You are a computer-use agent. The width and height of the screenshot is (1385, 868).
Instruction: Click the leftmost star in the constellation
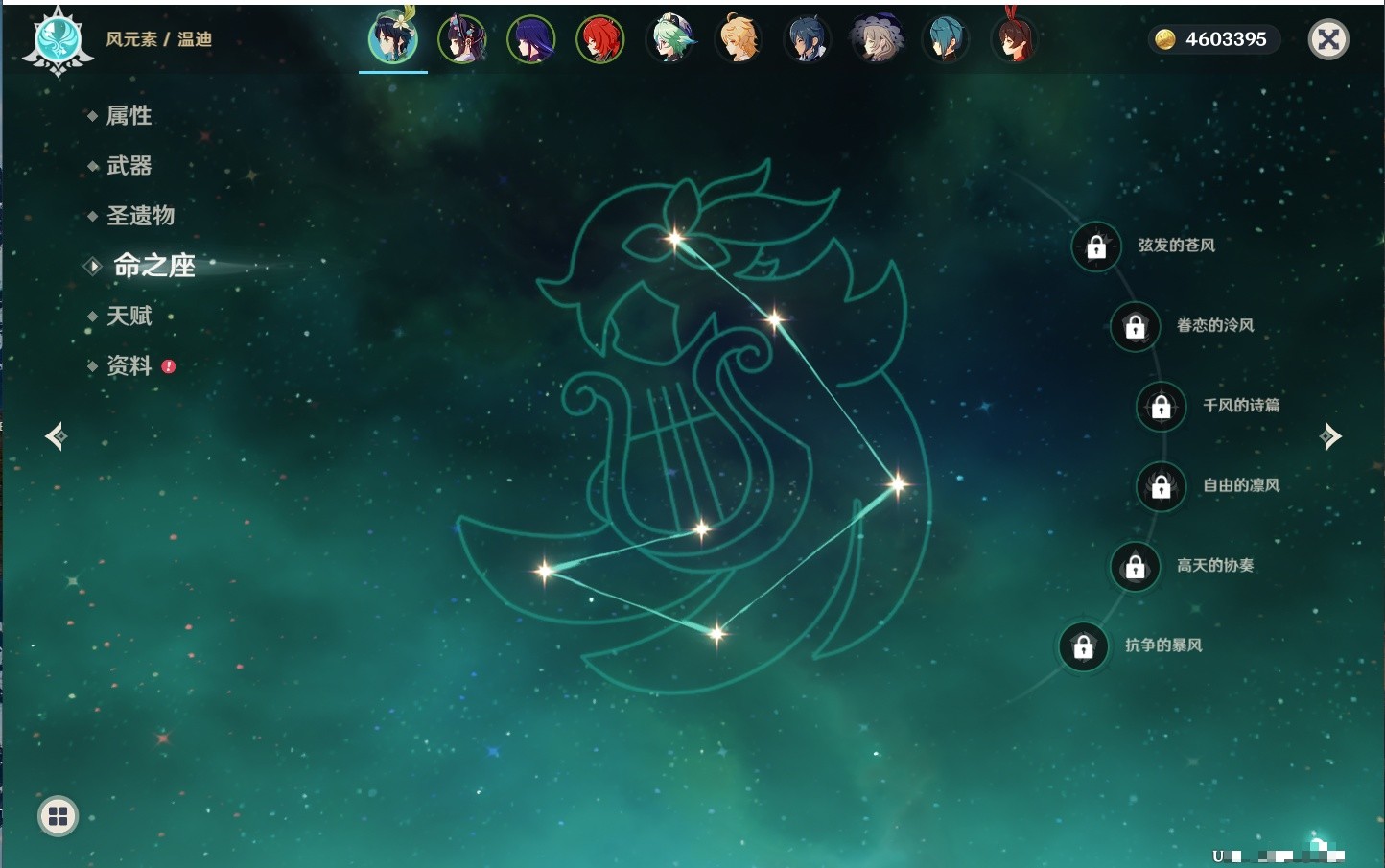544,571
